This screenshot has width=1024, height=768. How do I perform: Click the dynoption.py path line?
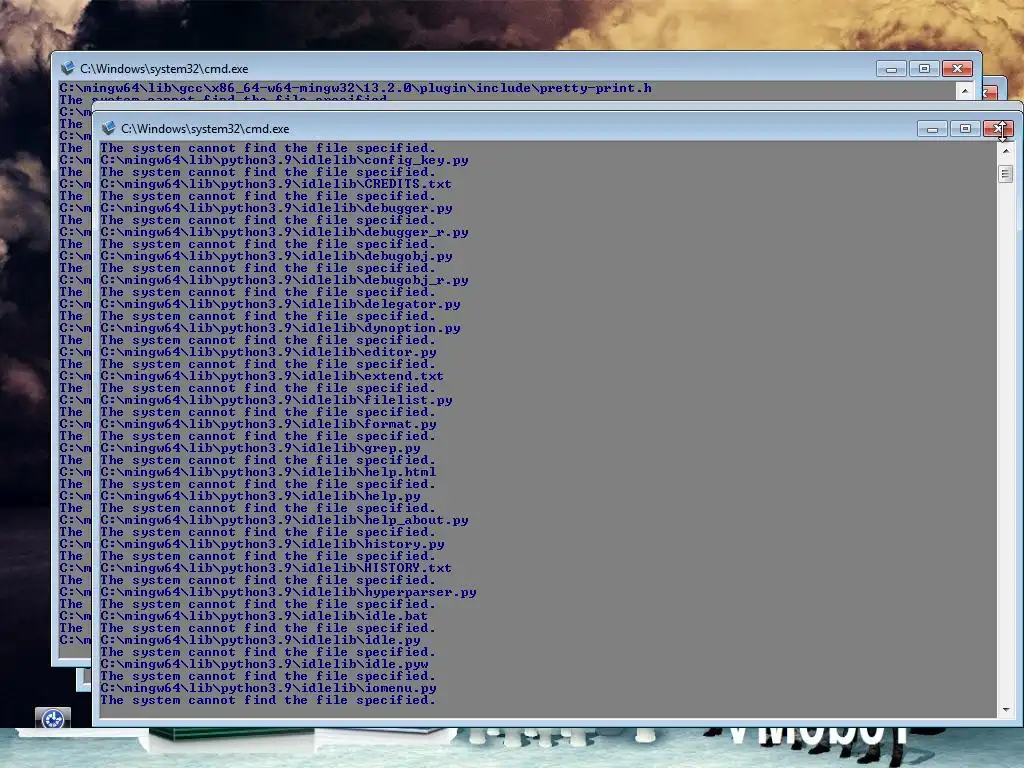pos(280,328)
